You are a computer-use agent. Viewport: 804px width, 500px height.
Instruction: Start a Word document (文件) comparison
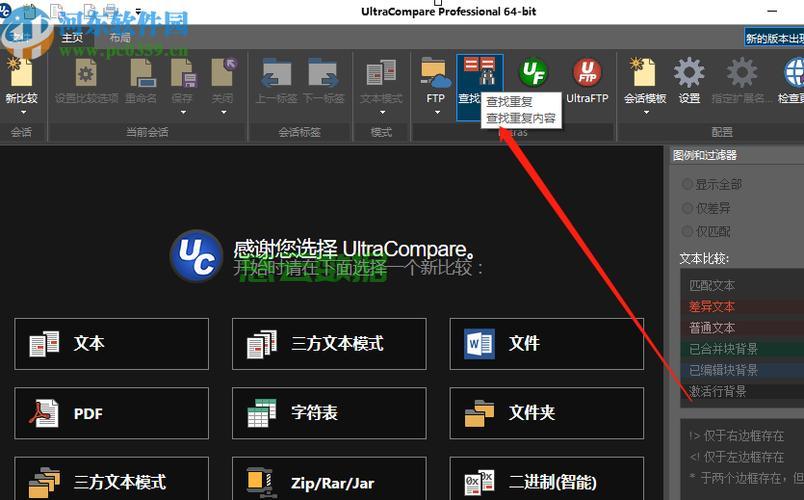pyautogui.click(x=546, y=344)
